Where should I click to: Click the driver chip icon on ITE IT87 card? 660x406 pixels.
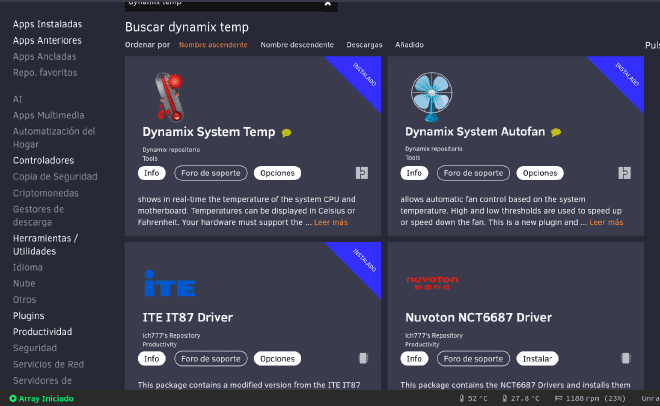click(x=363, y=358)
